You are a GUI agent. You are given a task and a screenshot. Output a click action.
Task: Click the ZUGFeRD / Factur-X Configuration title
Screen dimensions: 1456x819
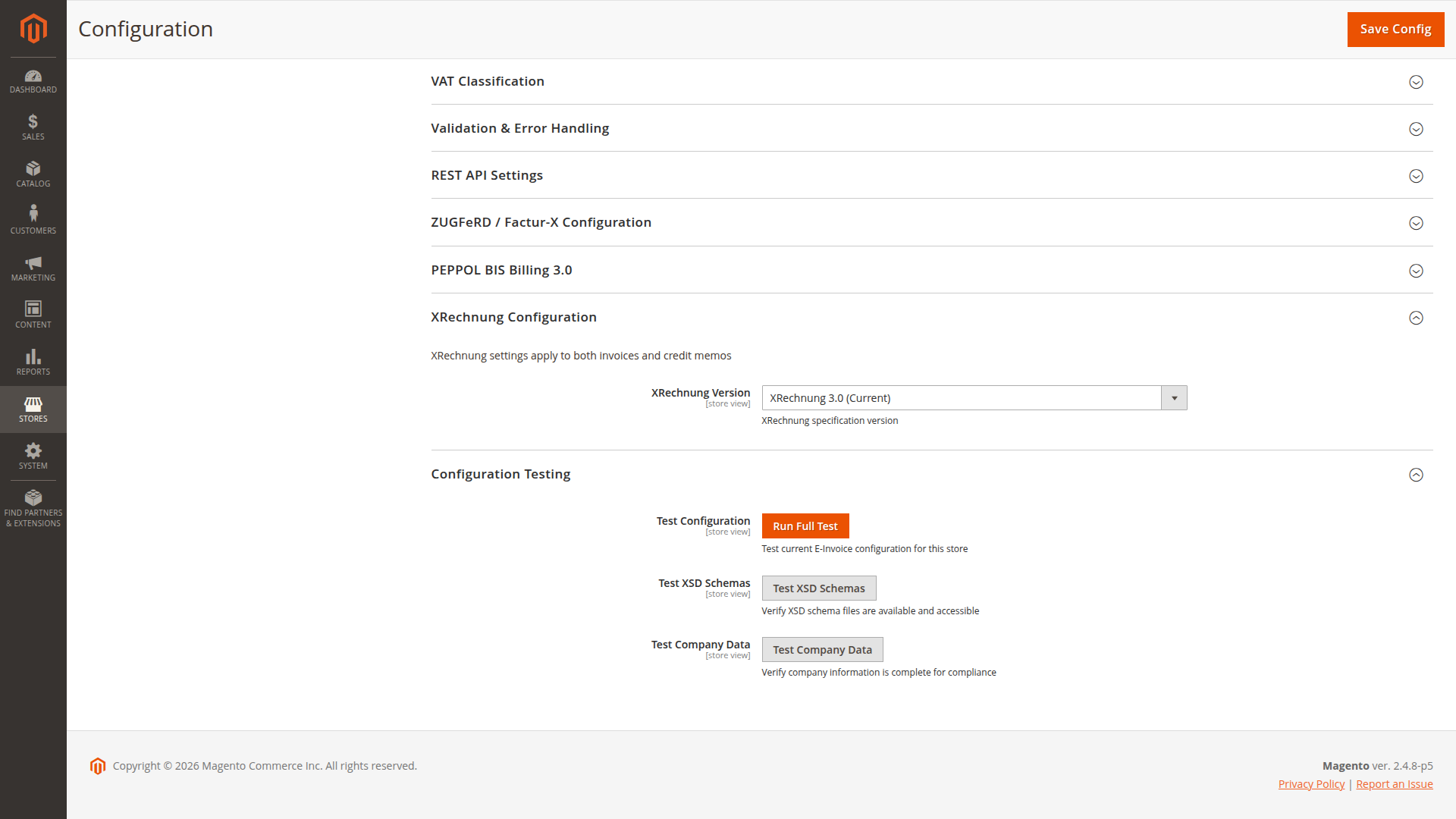pos(541,222)
